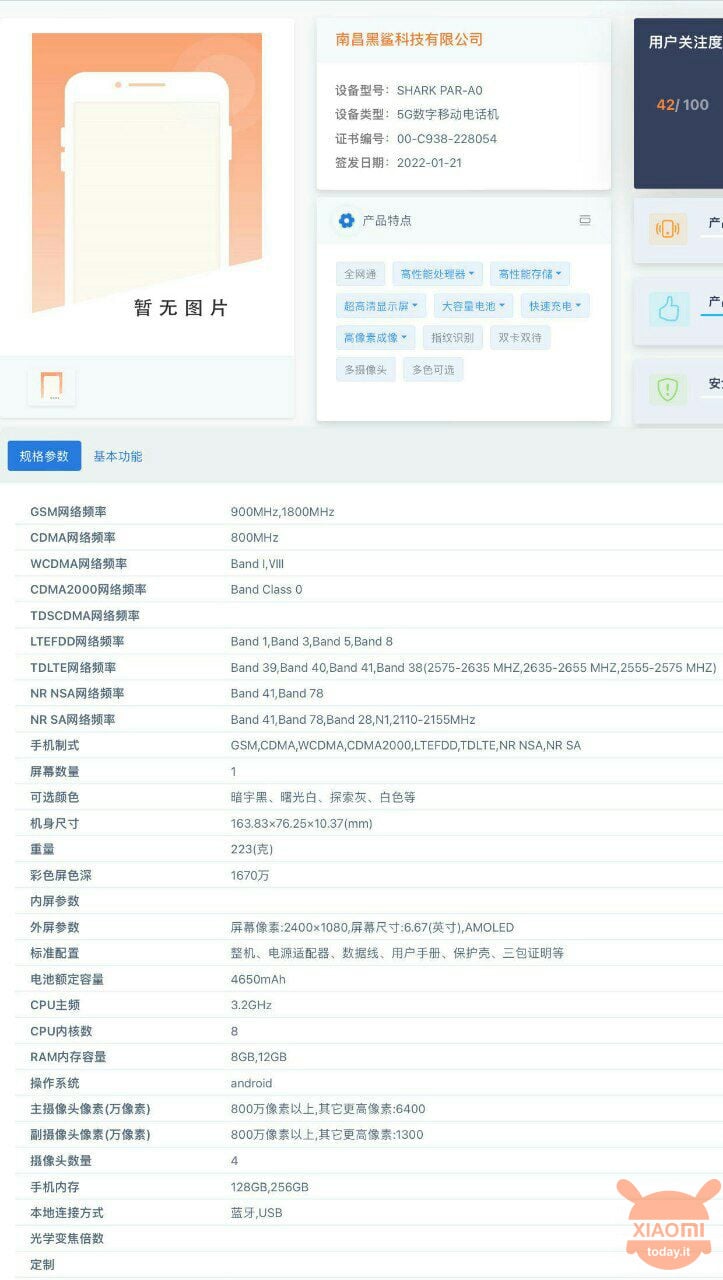Click storage value 128GB,256GB
The width and height of the screenshot is (723, 1280).
coord(270,1188)
